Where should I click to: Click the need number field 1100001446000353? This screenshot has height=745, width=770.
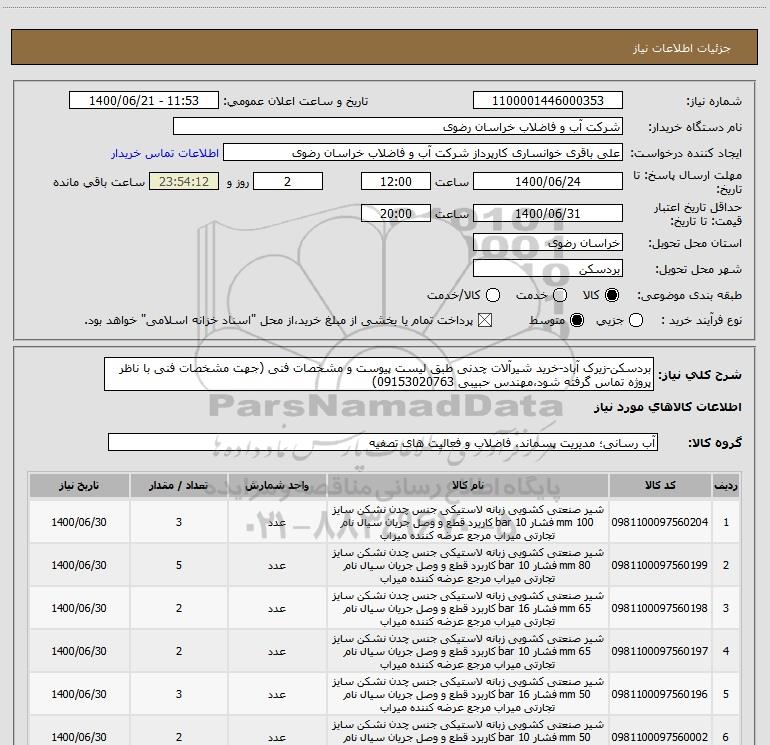pos(548,101)
